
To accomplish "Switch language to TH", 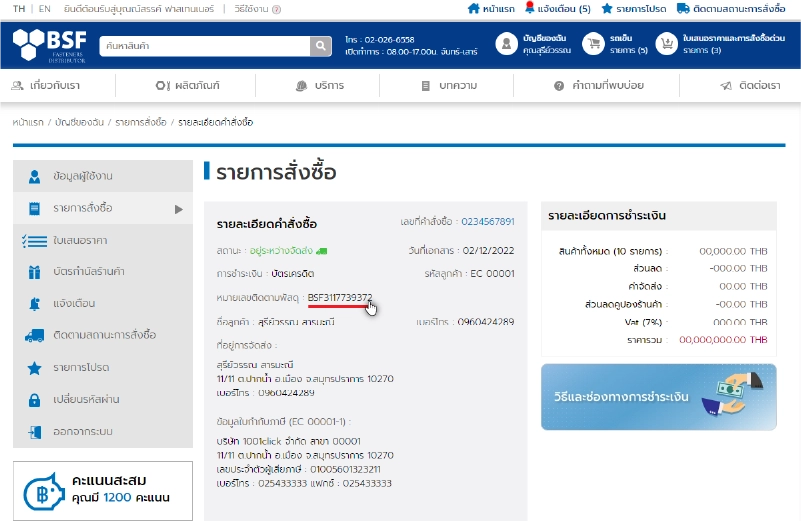I will click(19, 9).
